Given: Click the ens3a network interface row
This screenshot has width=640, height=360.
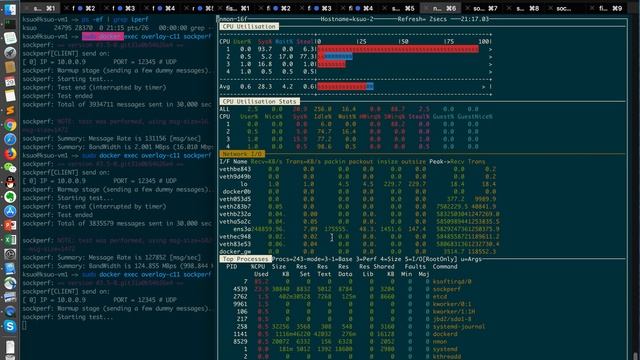Looking at the screenshot, I should [x=359, y=229].
